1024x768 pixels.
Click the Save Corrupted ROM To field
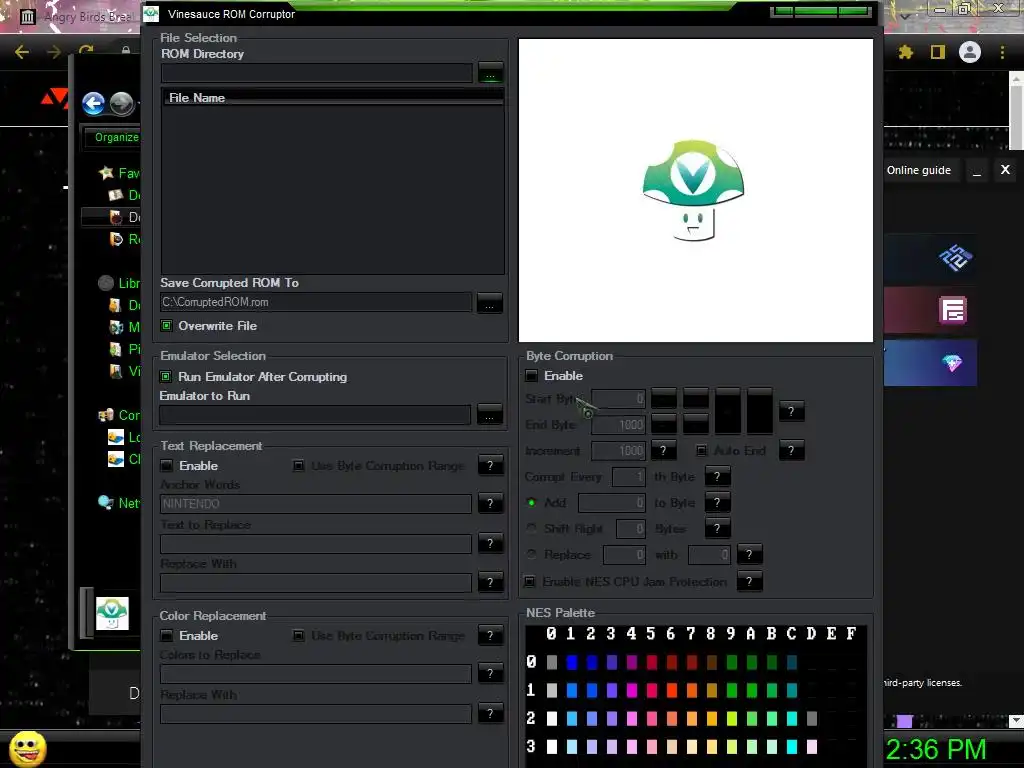pyautogui.click(x=316, y=302)
